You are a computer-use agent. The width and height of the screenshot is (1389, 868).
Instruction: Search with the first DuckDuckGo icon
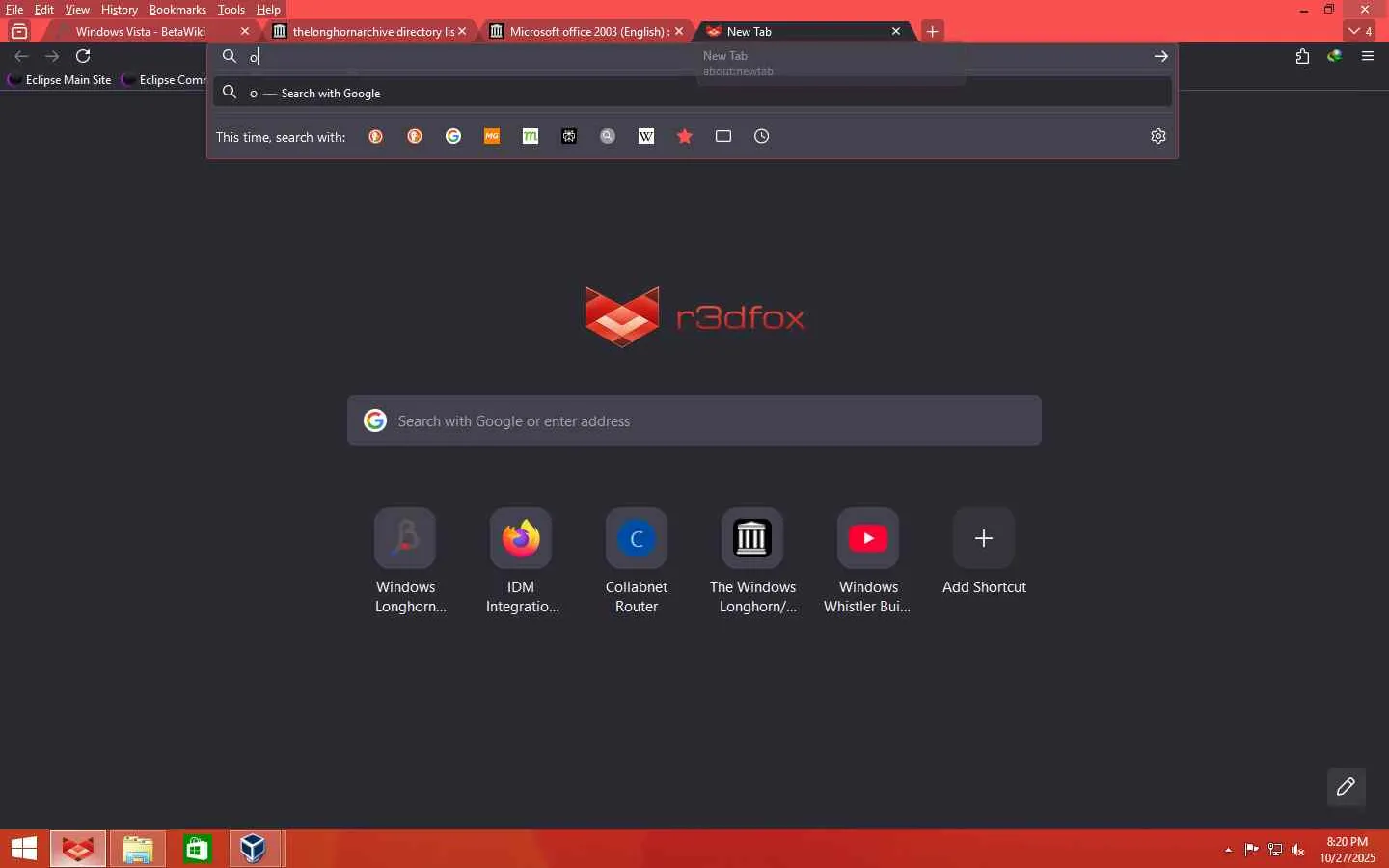point(376,137)
